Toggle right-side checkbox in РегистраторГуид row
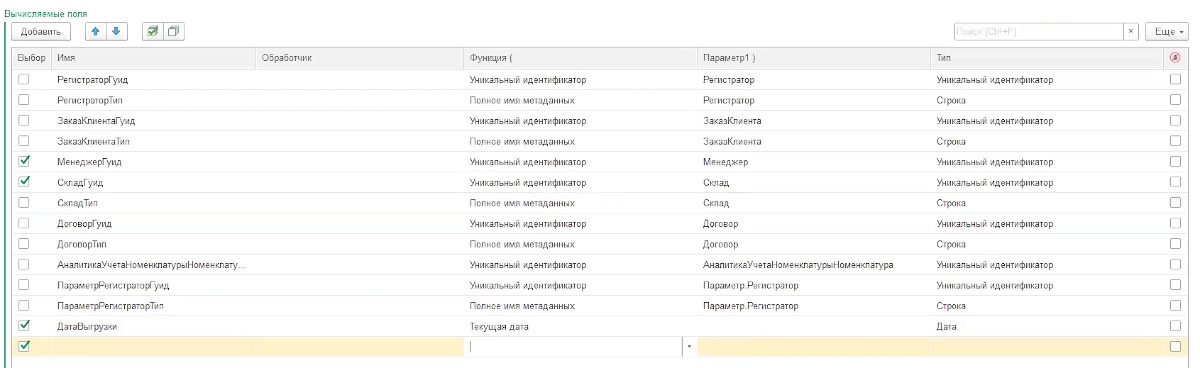Viewport: 1200px width, 368px height. point(1175,78)
